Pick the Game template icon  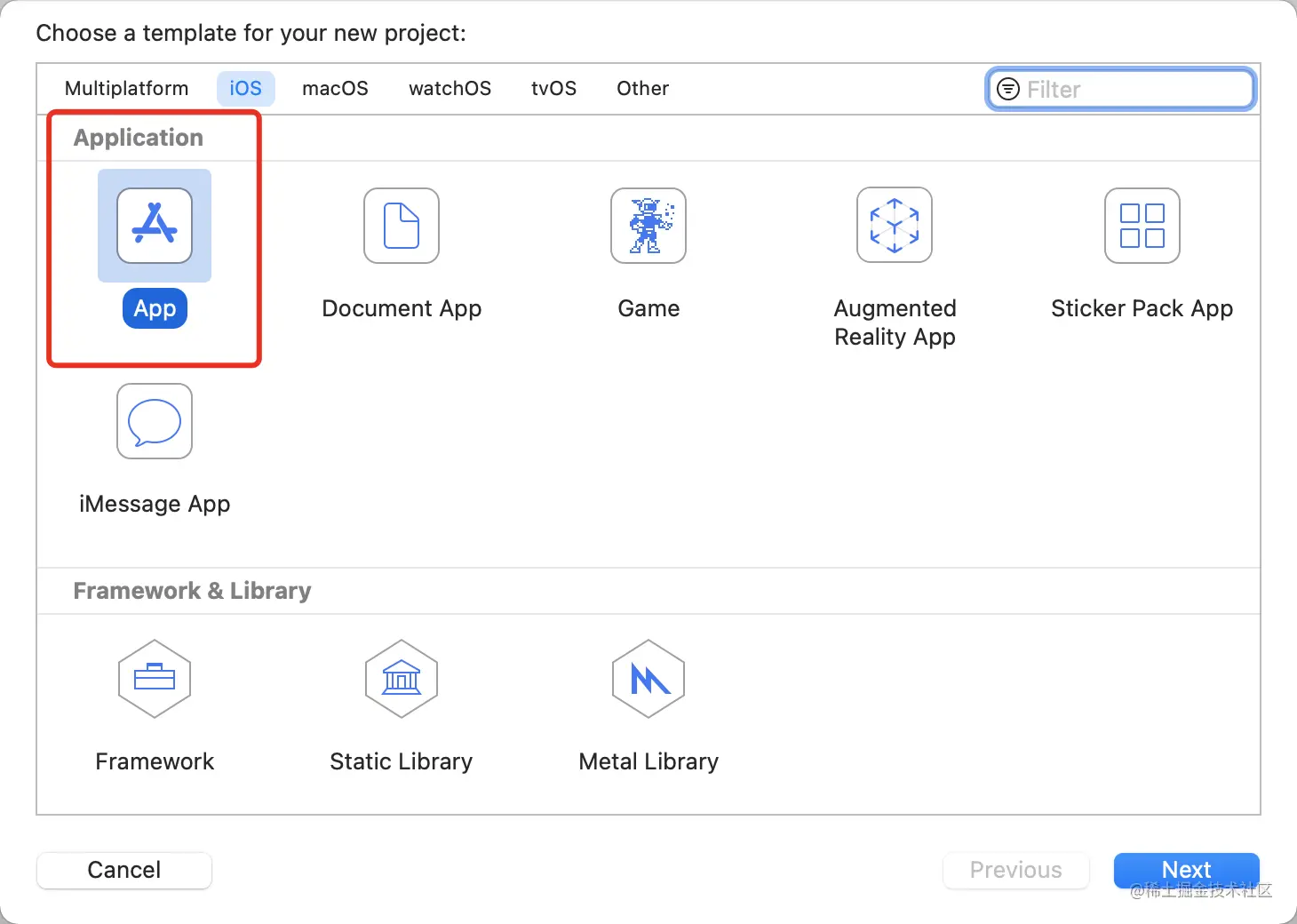[x=648, y=226]
